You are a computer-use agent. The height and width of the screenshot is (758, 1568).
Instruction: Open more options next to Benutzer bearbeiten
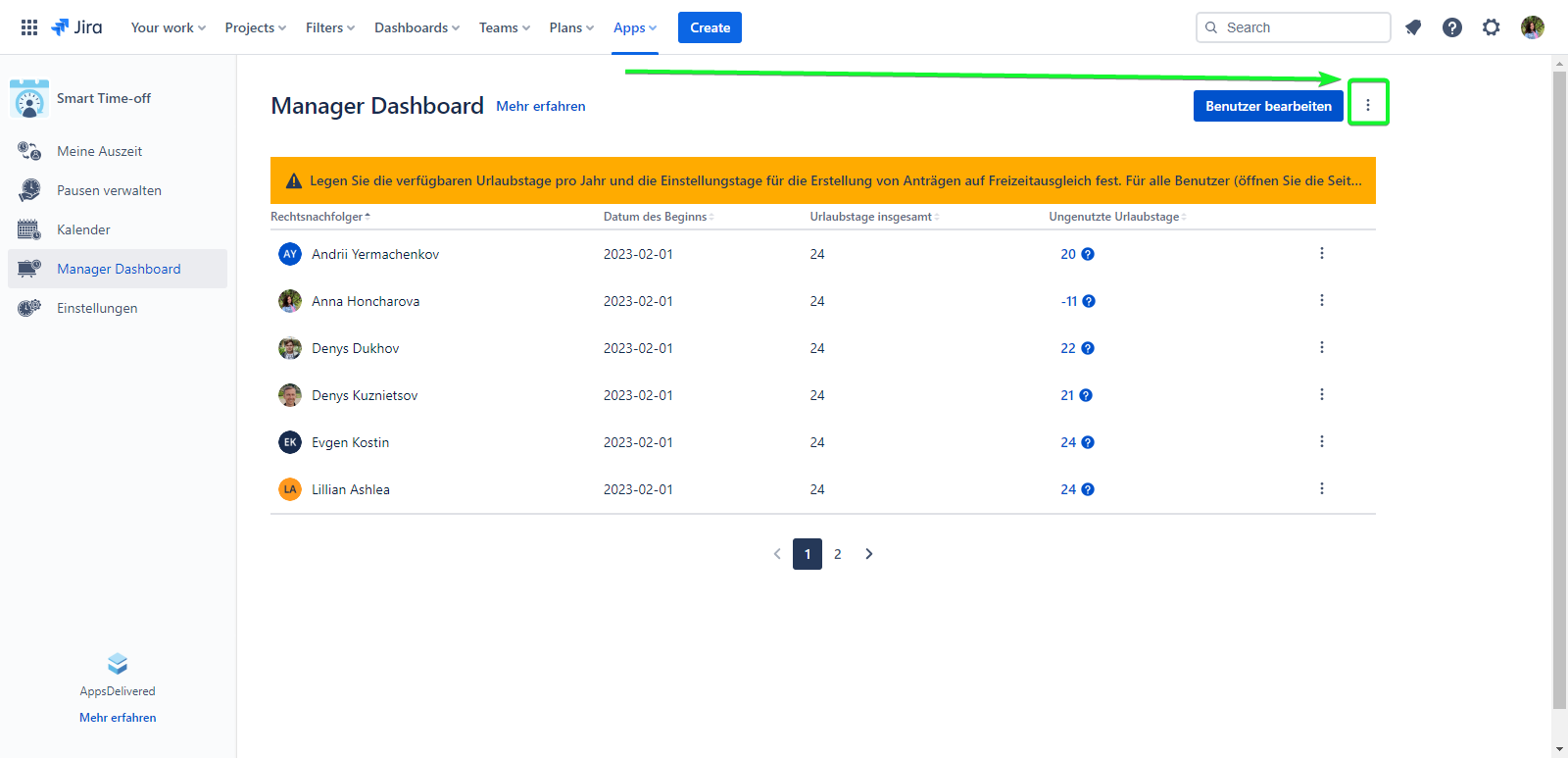click(1368, 105)
